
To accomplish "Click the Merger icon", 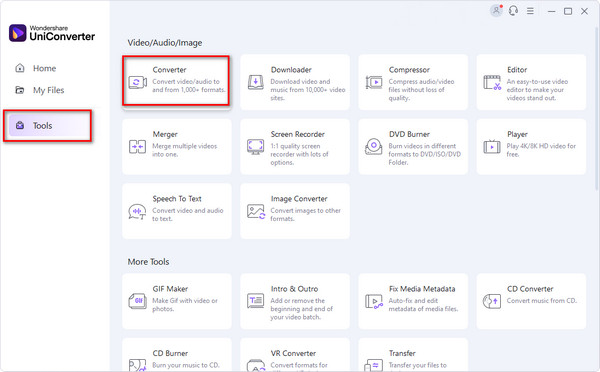I will click(x=137, y=147).
